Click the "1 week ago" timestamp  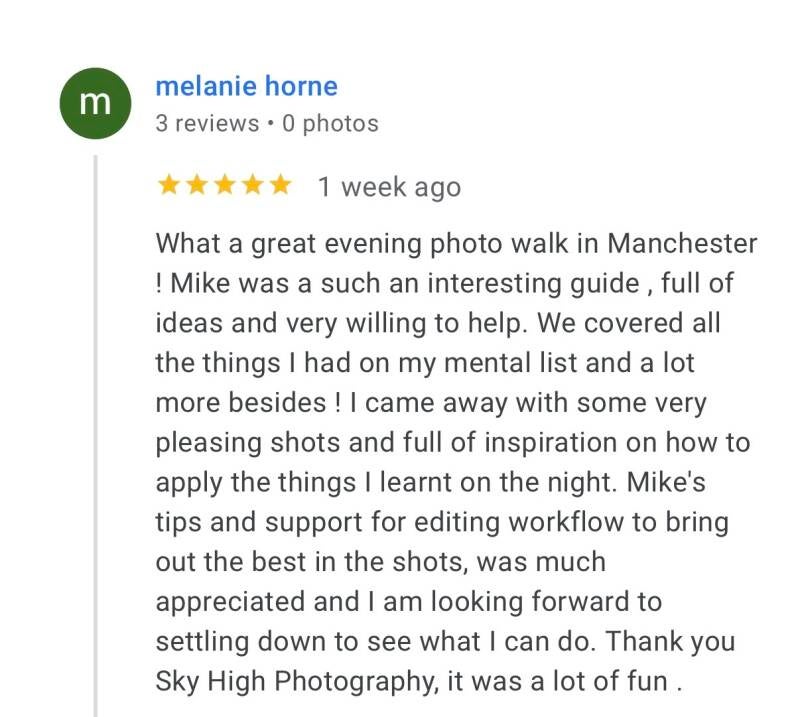(389, 187)
